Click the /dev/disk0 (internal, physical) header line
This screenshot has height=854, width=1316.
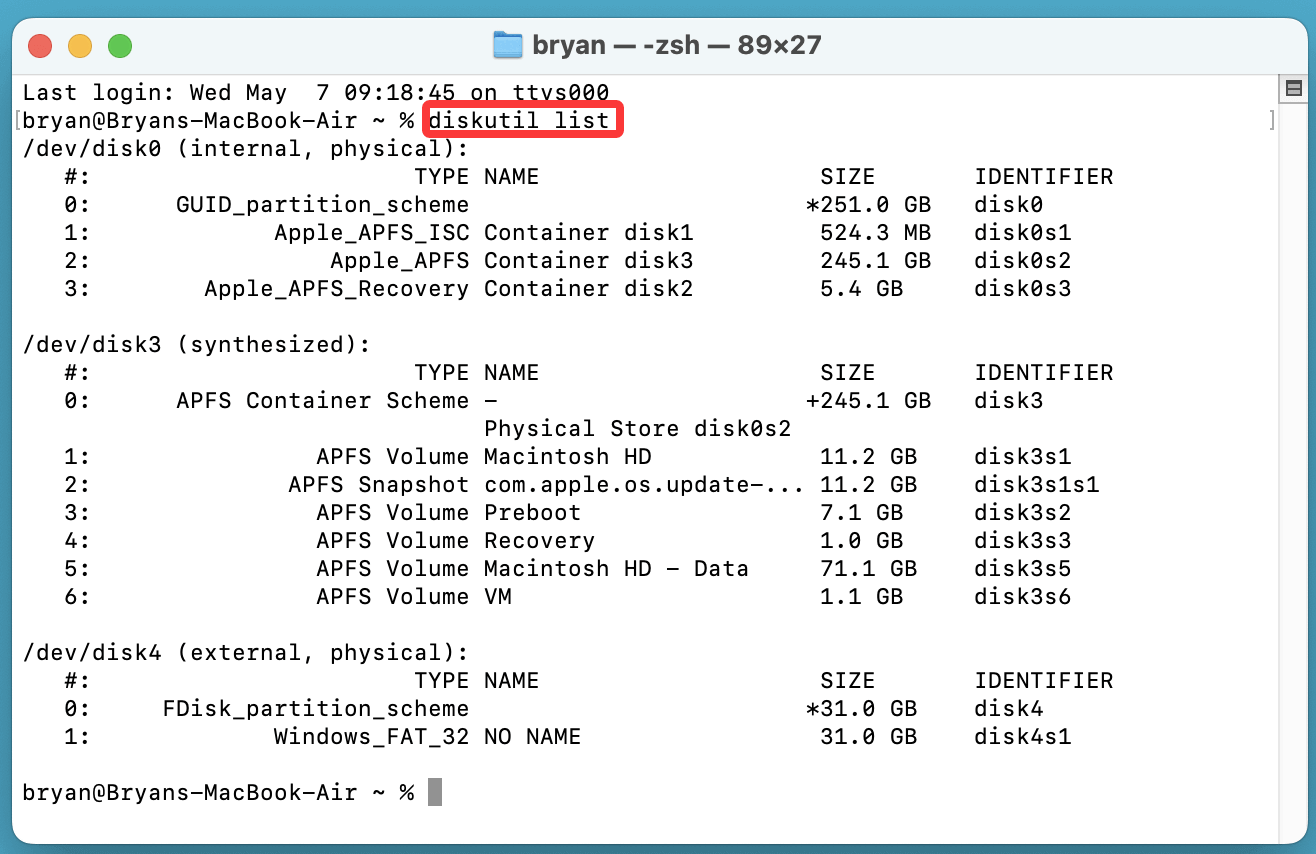pos(245,149)
